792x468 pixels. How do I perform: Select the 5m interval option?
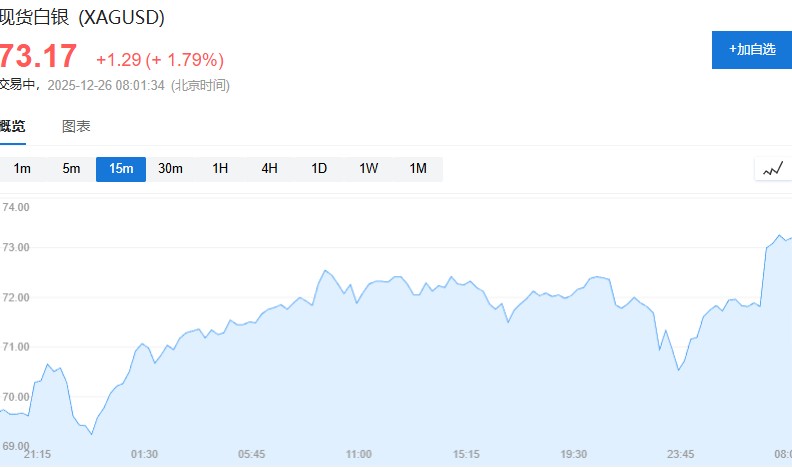point(71,169)
